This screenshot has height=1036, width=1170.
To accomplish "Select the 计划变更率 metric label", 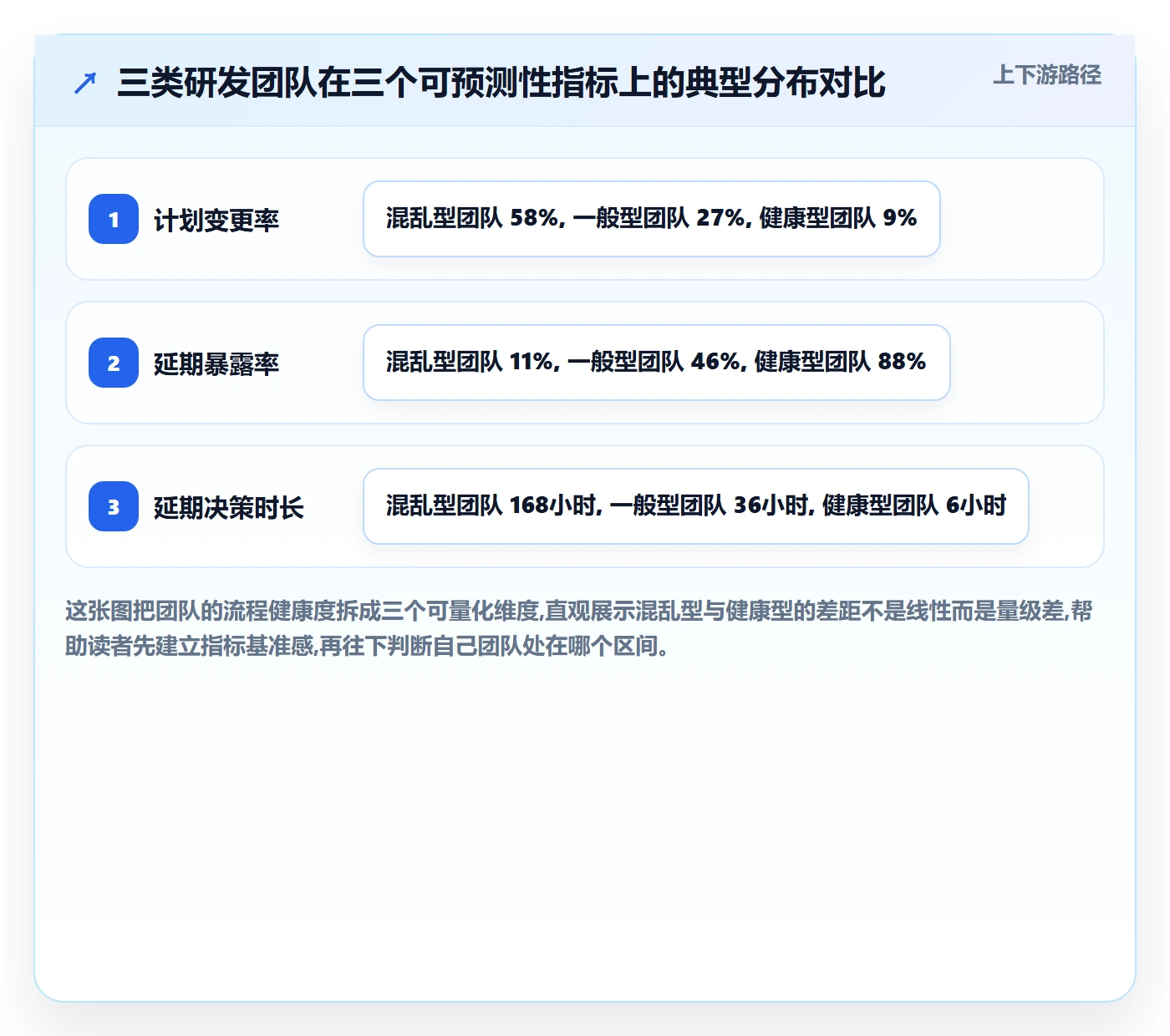I will pos(216,220).
